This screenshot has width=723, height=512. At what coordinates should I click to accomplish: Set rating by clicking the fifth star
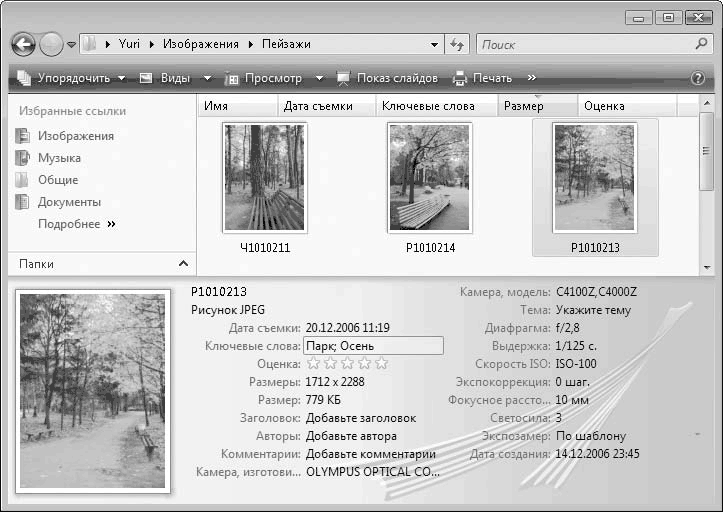[x=381, y=363]
